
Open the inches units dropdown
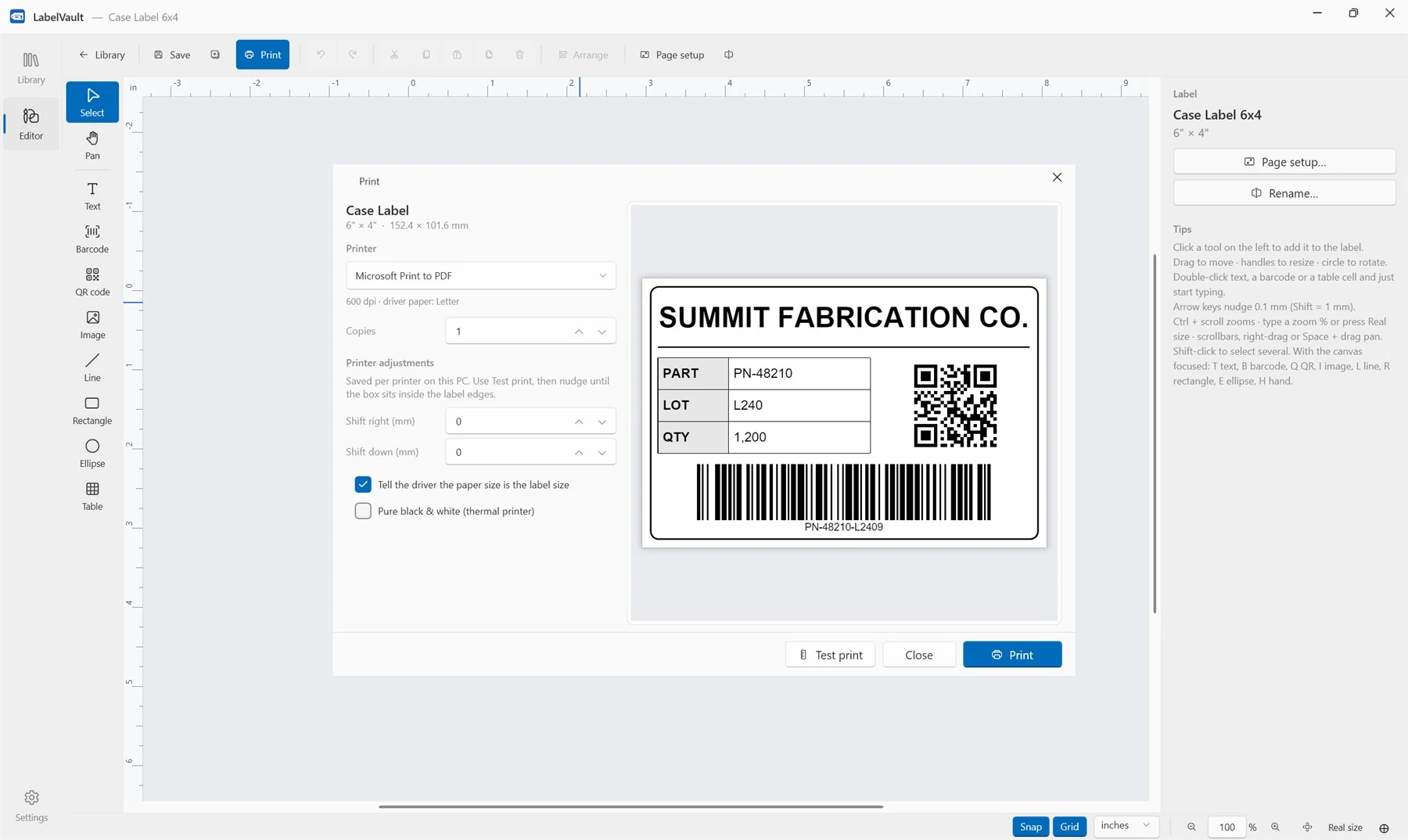tap(1126, 826)
